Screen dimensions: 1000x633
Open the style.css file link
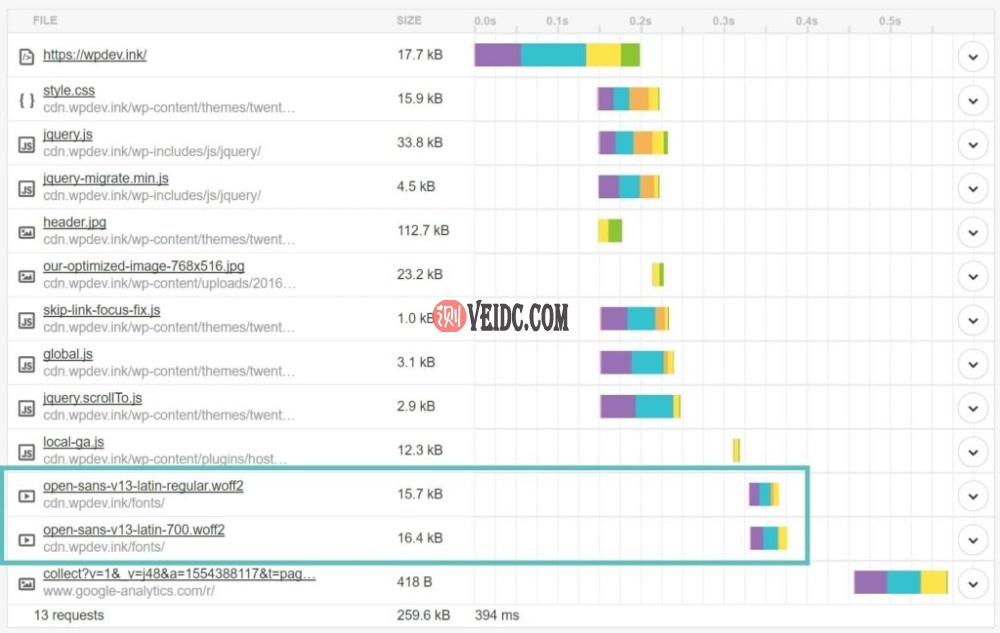69,91
